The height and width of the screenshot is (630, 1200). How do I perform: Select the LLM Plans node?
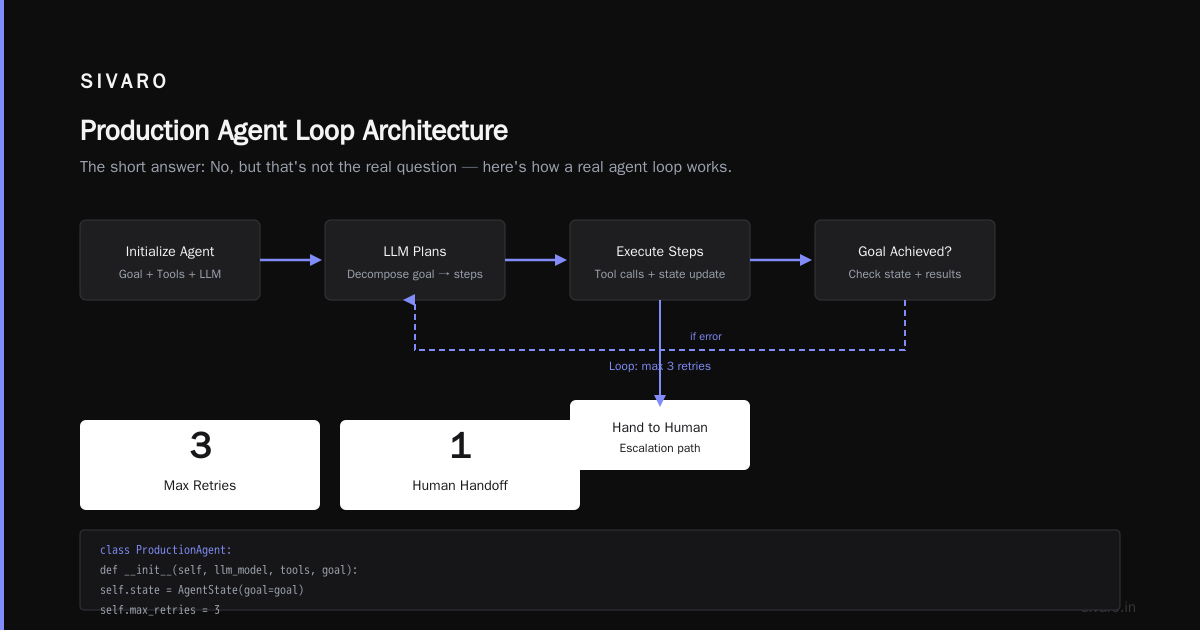[x=415, y=260]
